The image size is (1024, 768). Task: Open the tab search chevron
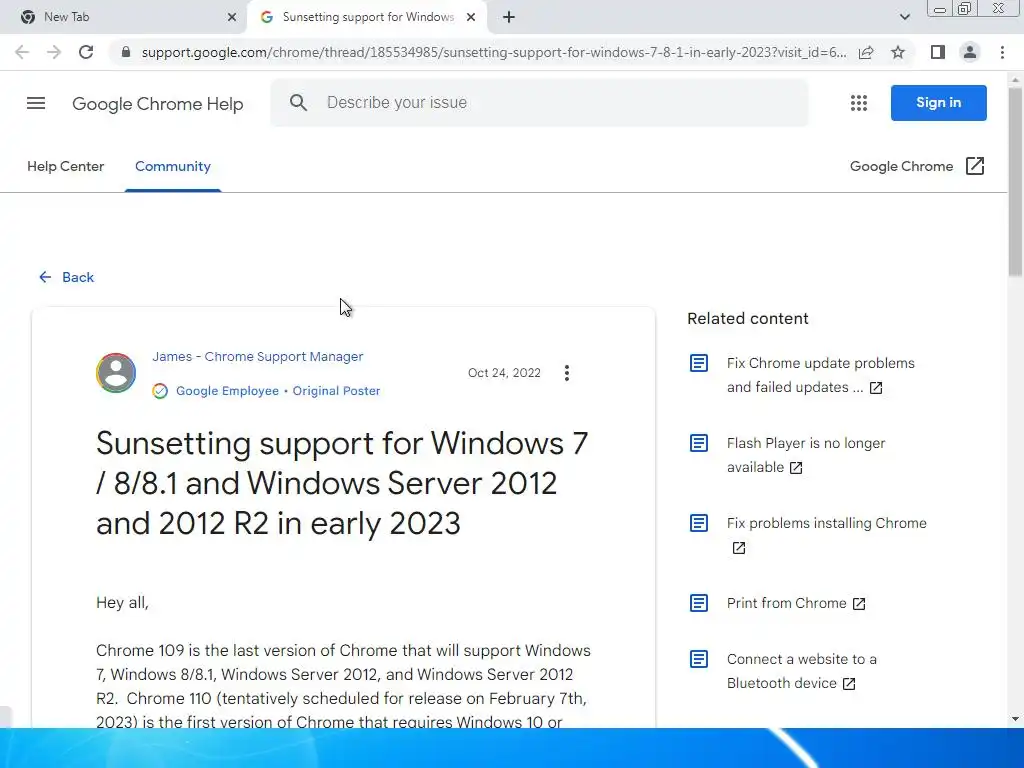pos(904,17)
